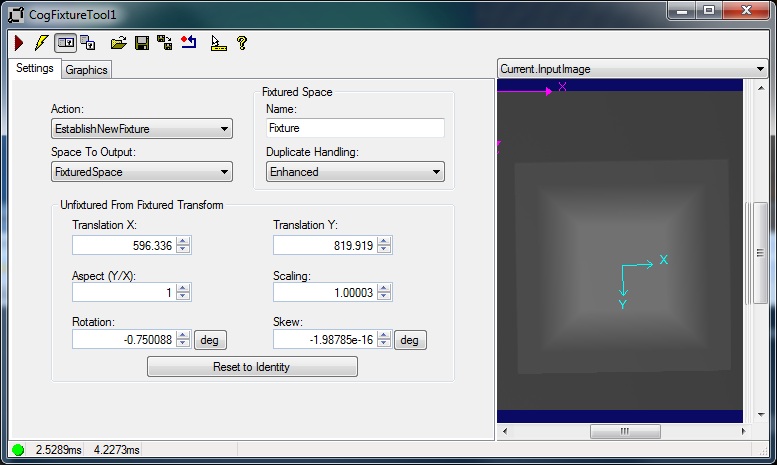Screen dimensions: 777x465
Task: Click the Fixtured Space Name text field
Action: [354, 128]
